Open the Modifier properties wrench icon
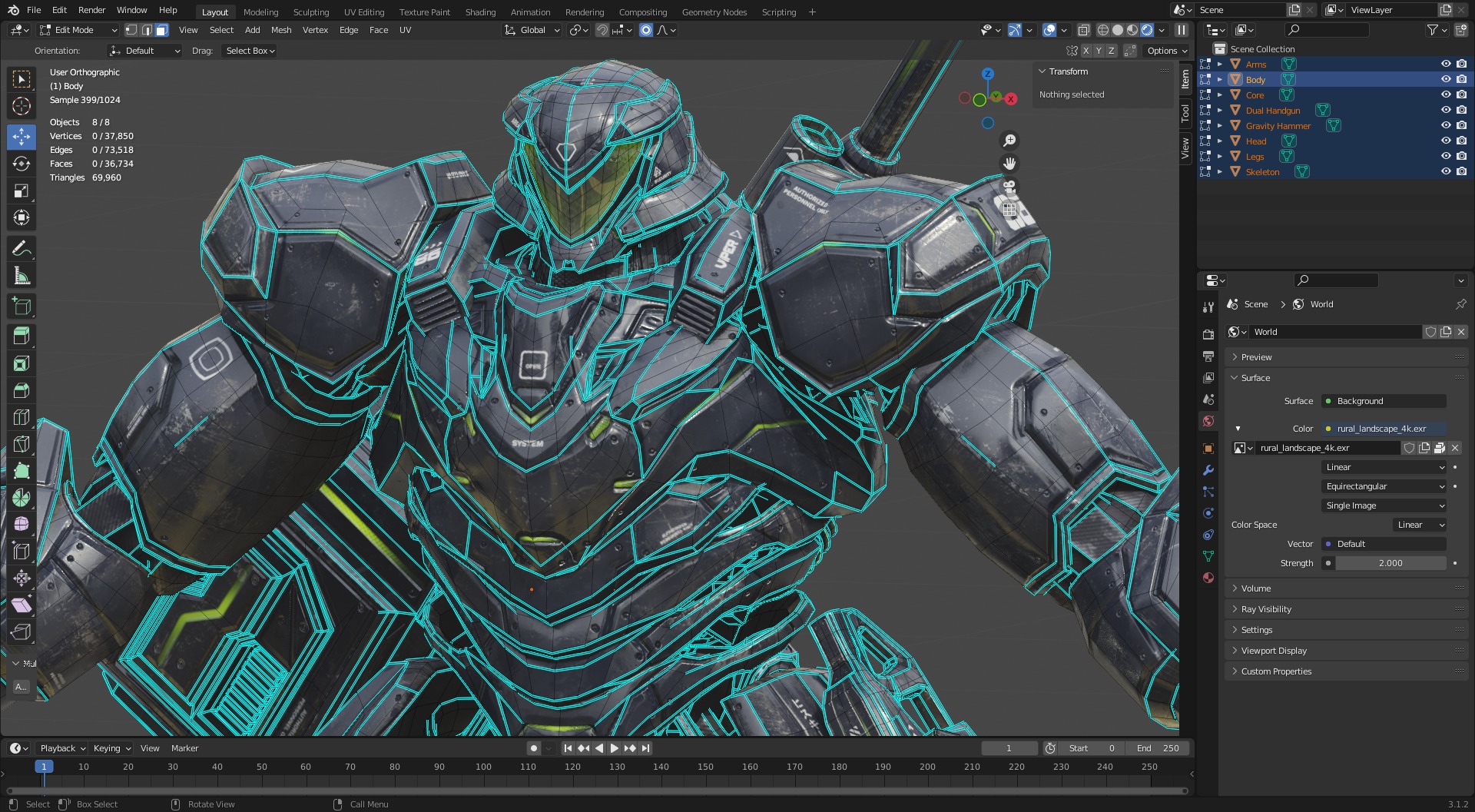The width and height of the screenshot is (1475, 812). 1208,470
